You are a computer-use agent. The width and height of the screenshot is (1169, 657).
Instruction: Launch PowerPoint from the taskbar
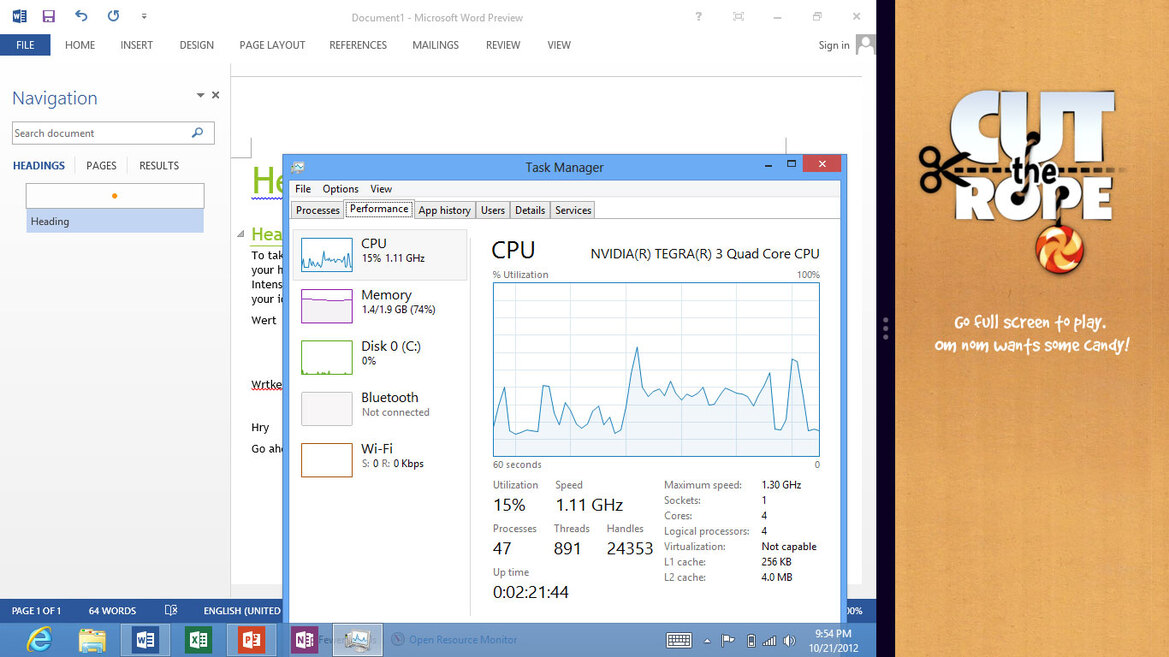251,640
